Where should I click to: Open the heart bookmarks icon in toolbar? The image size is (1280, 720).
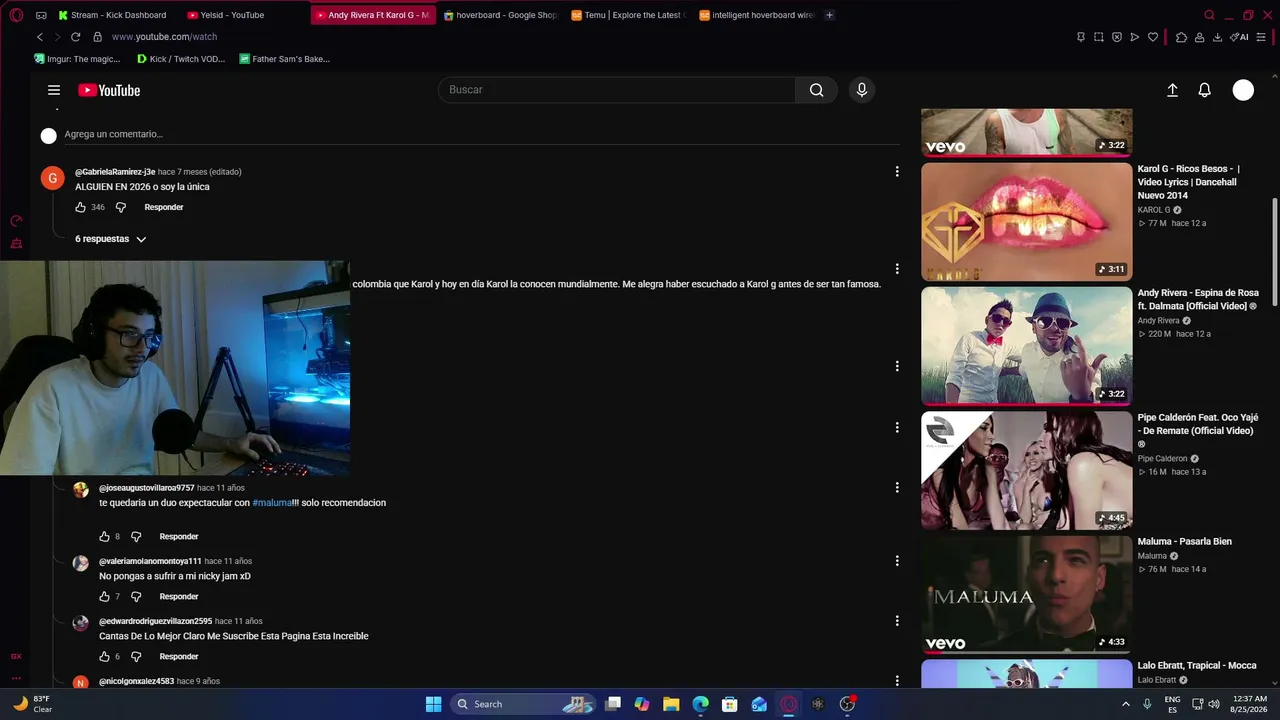[1153, 37]
